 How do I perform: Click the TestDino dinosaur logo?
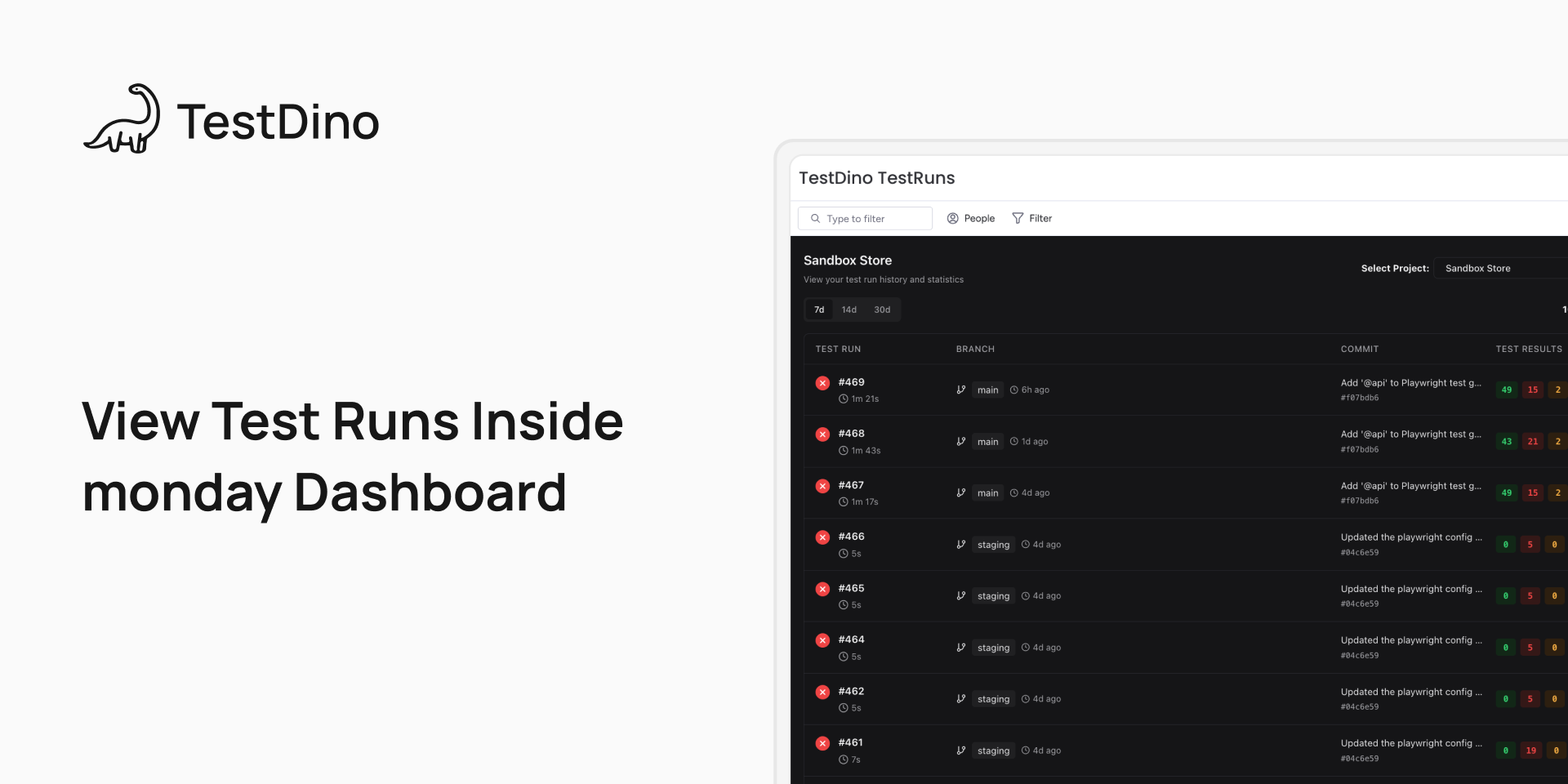(x=122, y=119)
